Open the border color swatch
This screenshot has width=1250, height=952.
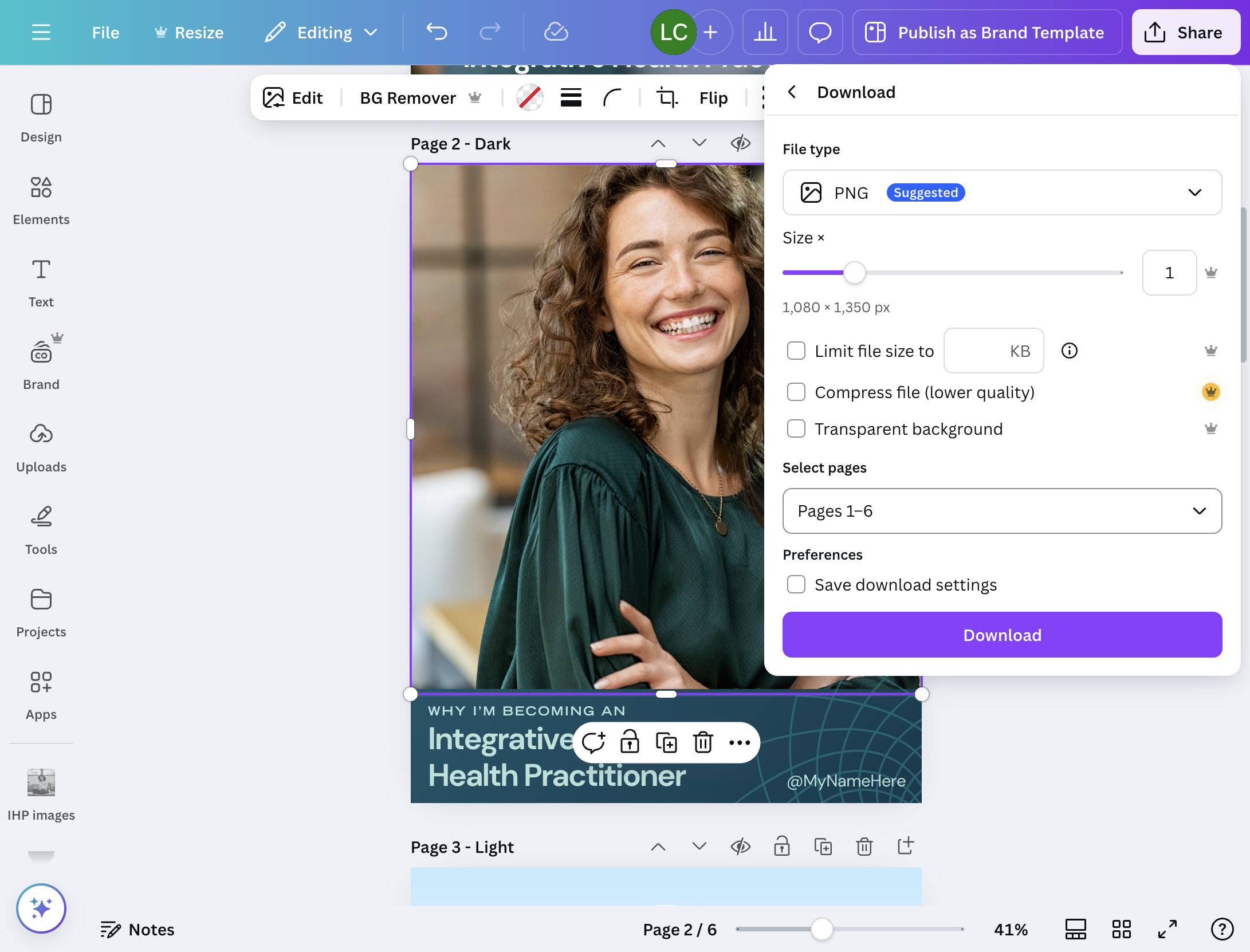point(530,97)
